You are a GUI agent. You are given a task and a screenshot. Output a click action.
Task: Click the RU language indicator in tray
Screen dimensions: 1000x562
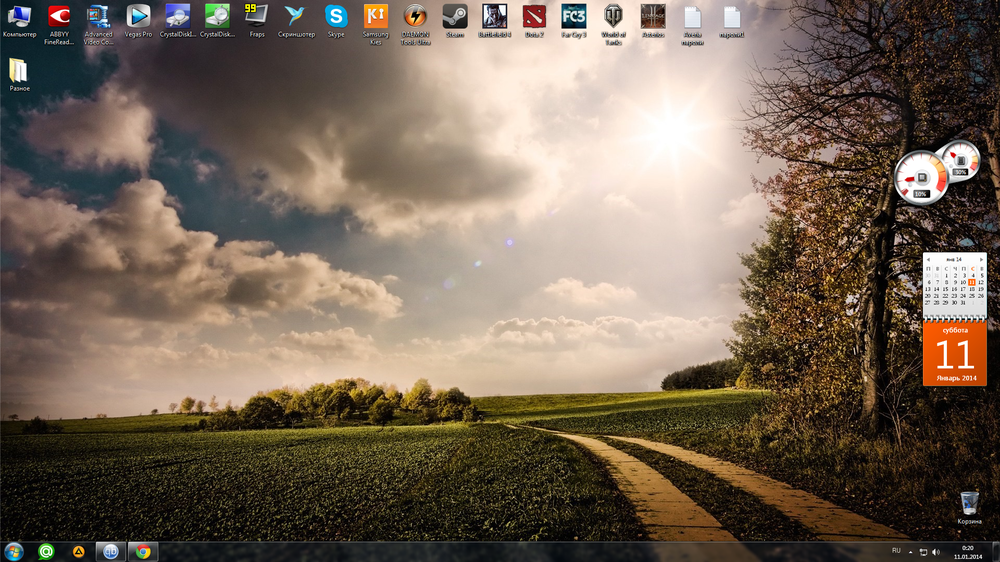click(x=896, y=551)
